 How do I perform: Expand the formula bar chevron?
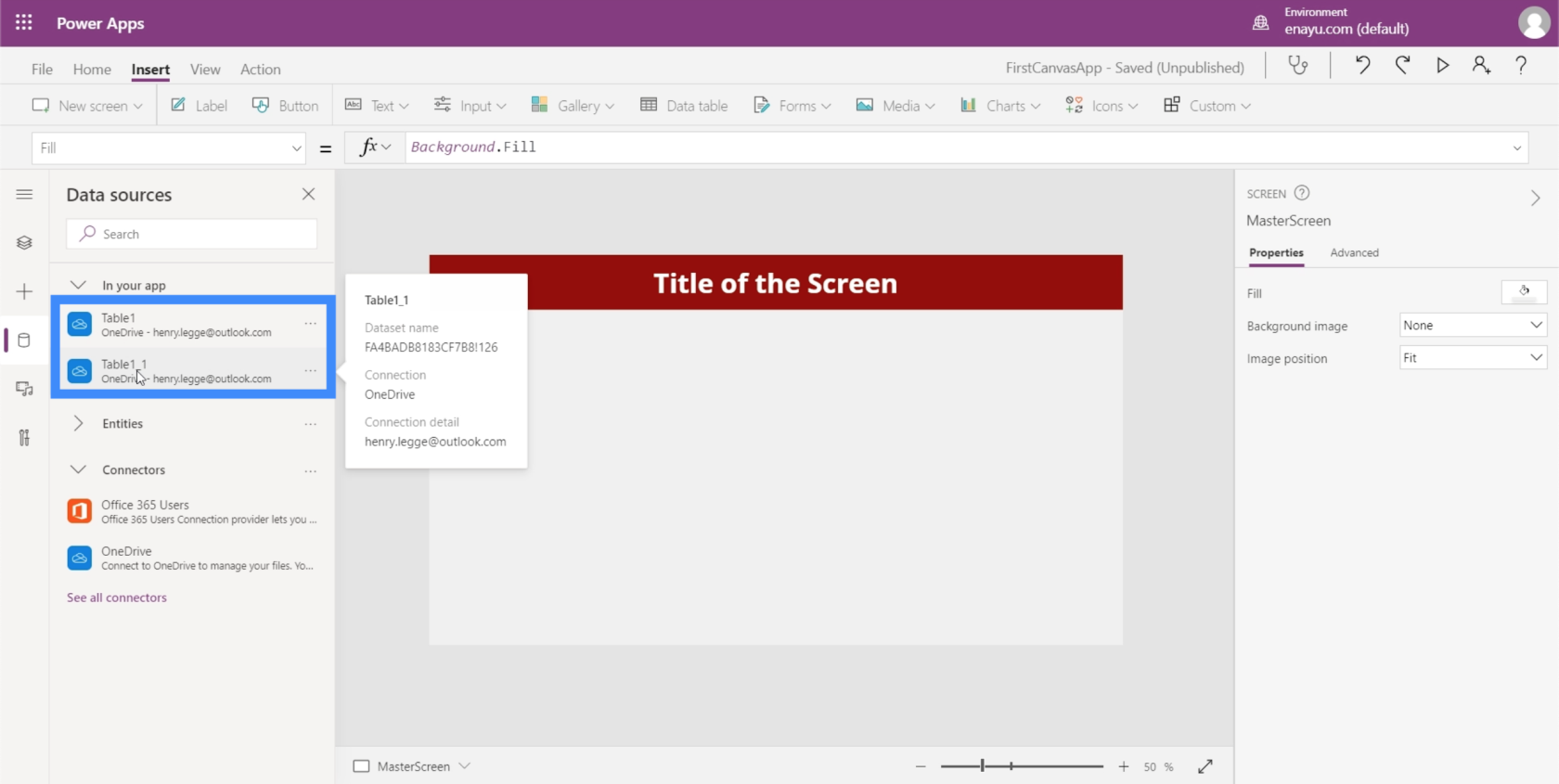coord(1517,148)
